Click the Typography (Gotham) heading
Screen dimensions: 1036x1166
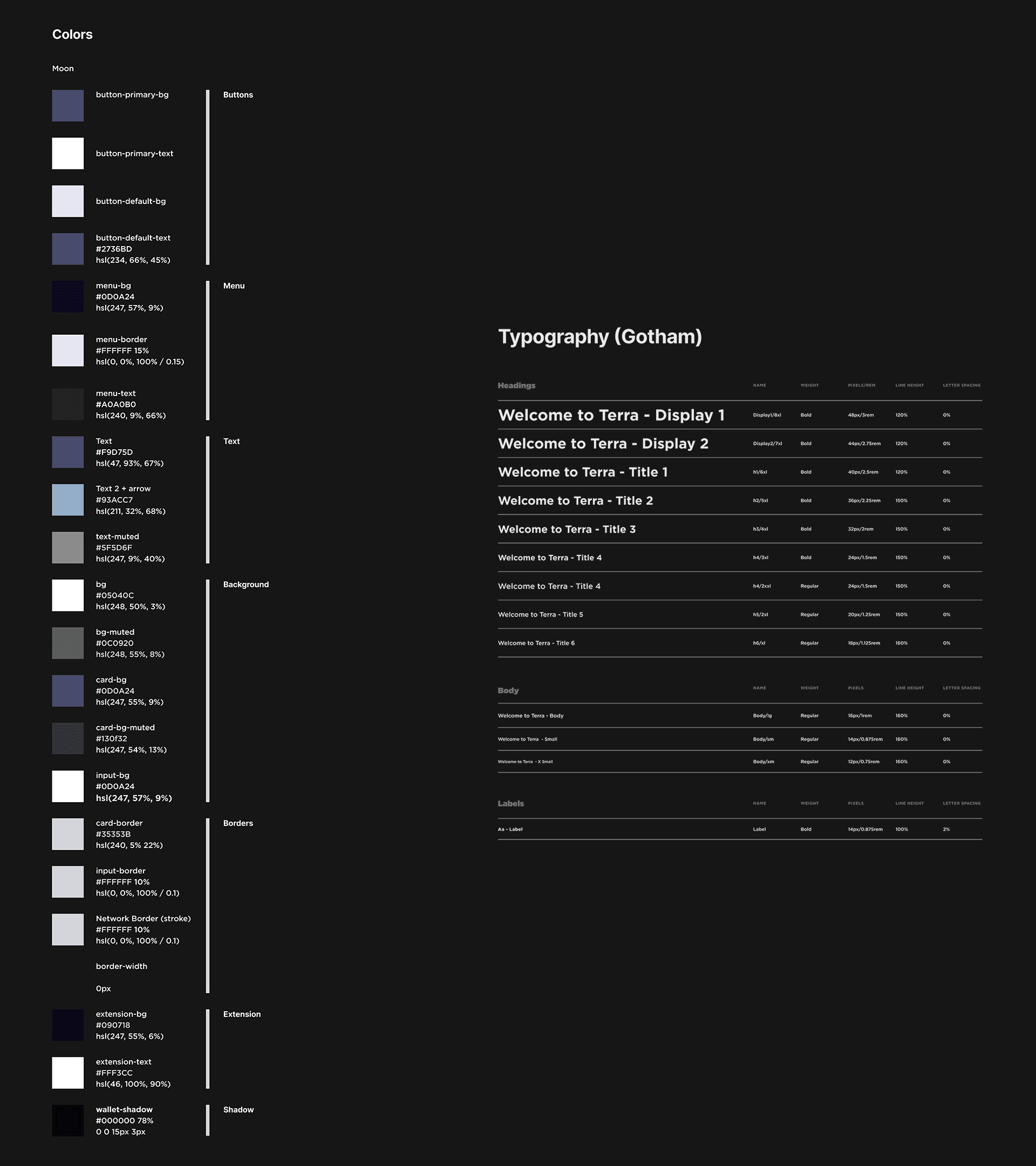[x=600, y=336]
